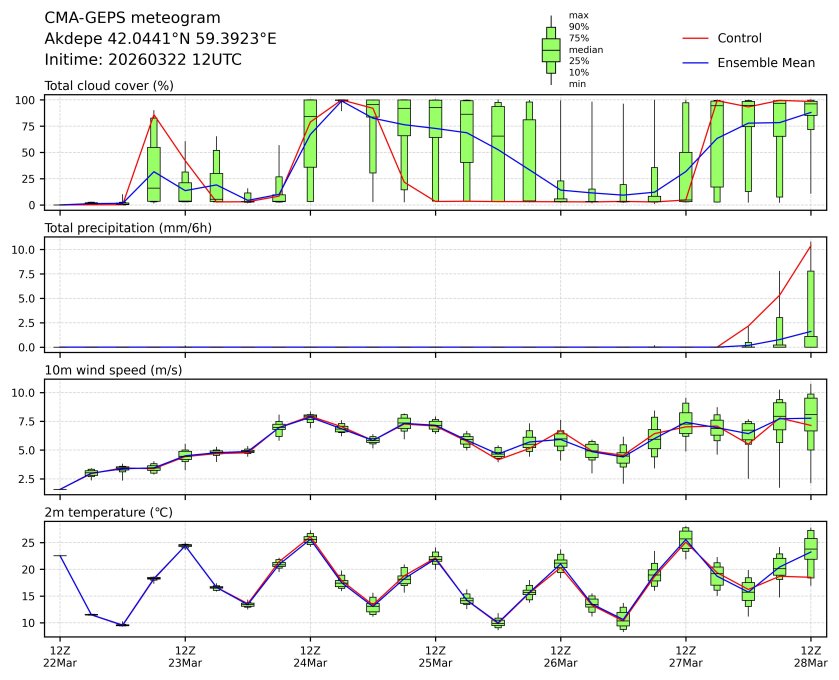Click the 12Z 26Mar time axis label
Viewport: 839px width, 680px height.
pyautogui.click(x=560, y=656)
